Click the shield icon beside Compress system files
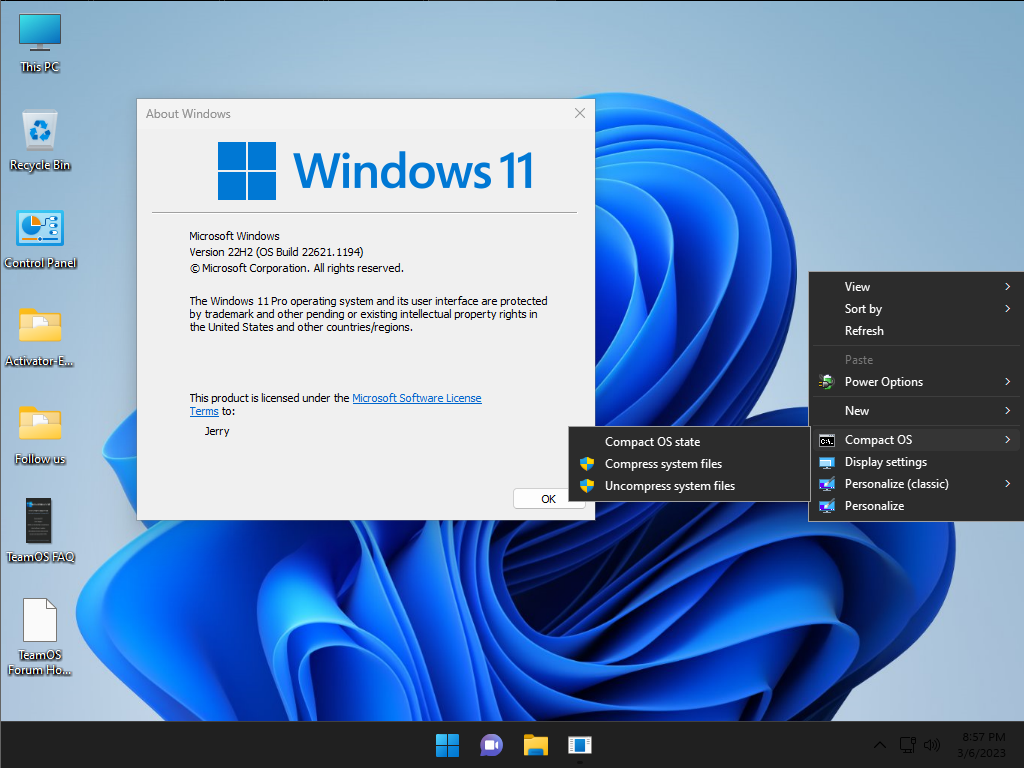 click(x=586, y=464)
